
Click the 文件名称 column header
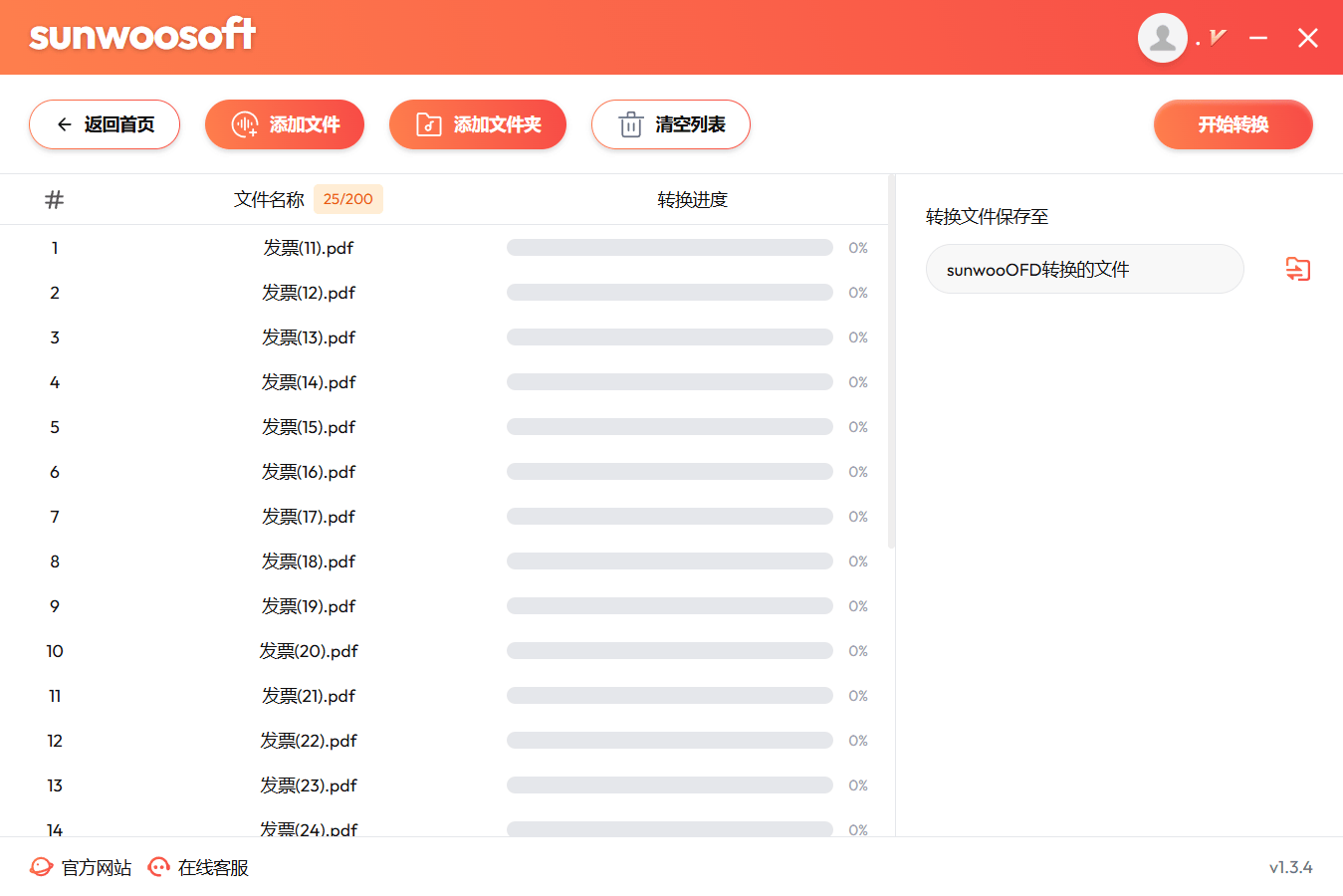click(269, 200)
